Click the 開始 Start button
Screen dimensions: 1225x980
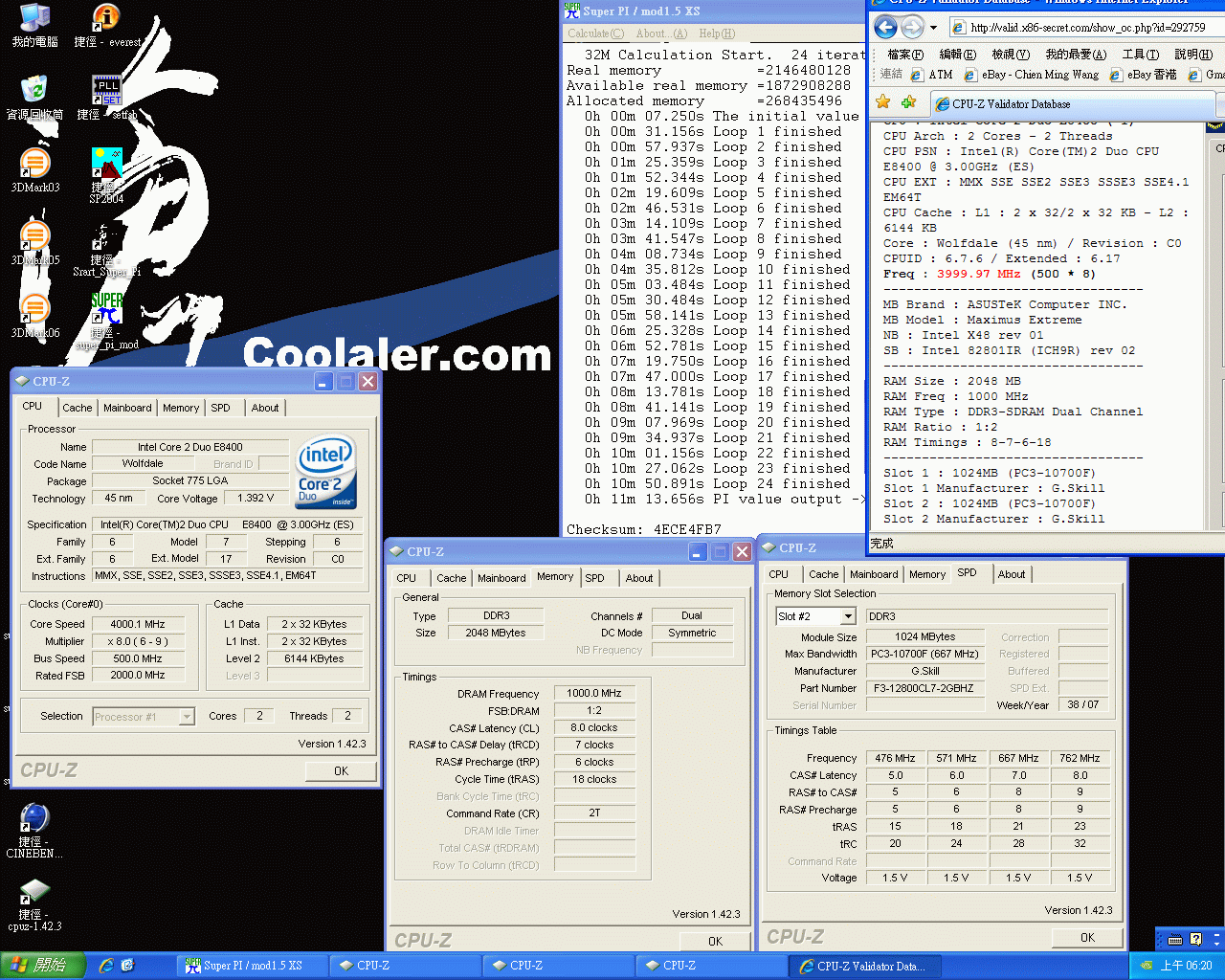tap(43, 966)
